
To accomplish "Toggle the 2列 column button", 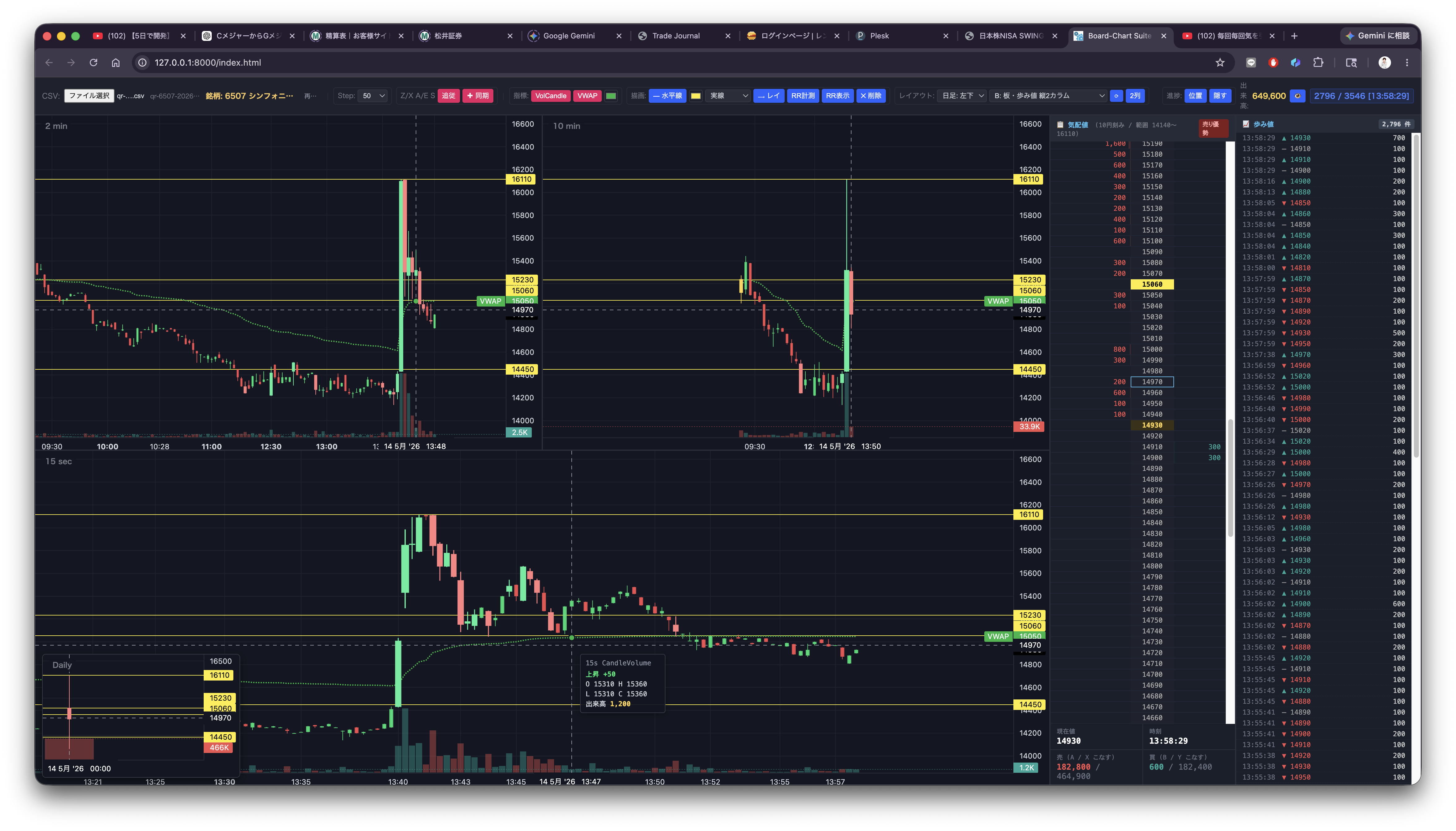I will tap(1135, 95).
